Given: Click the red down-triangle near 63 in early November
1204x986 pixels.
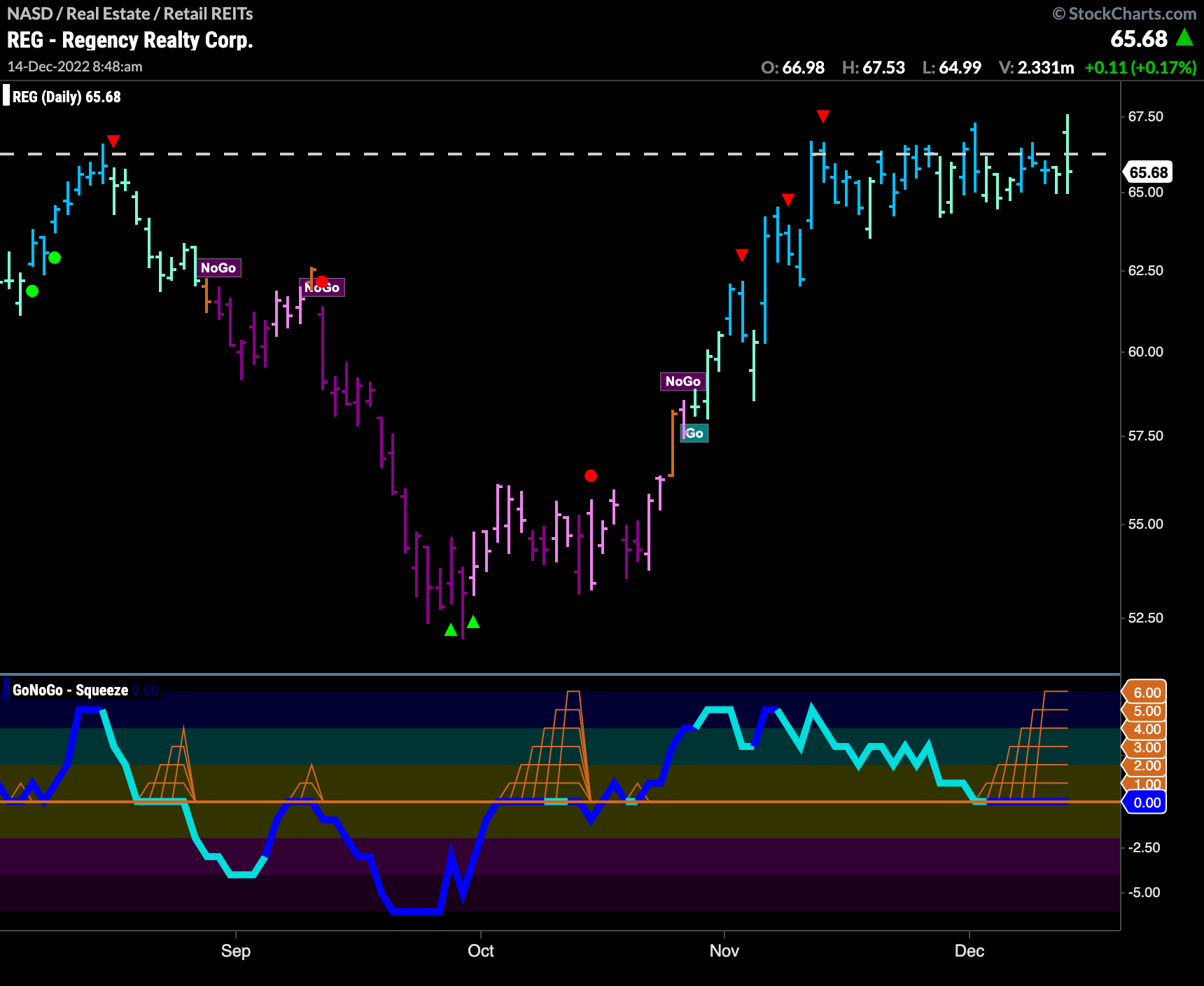Looking at the screenshot, I should coord(742,255).
